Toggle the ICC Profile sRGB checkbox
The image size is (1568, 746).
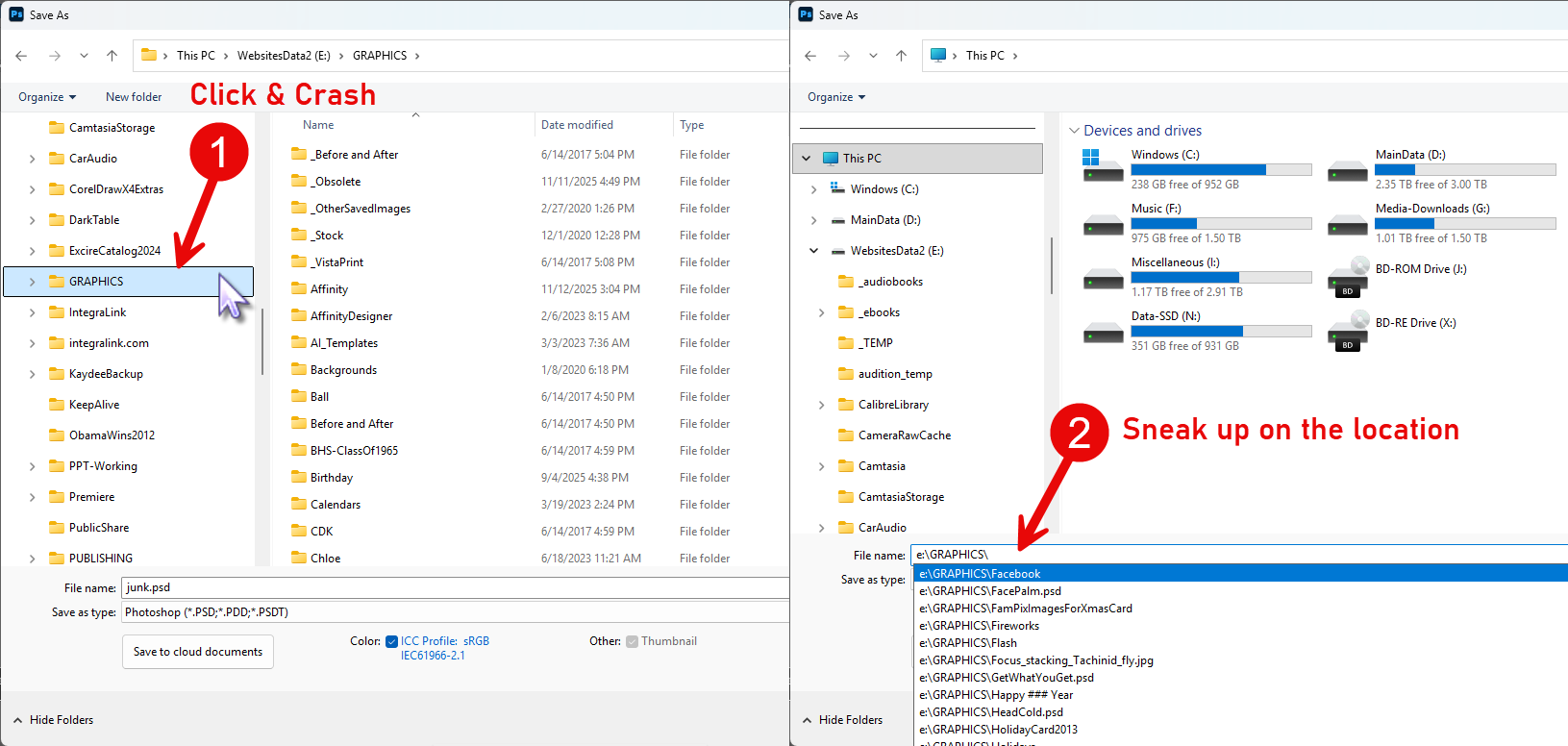pos(391,641)
